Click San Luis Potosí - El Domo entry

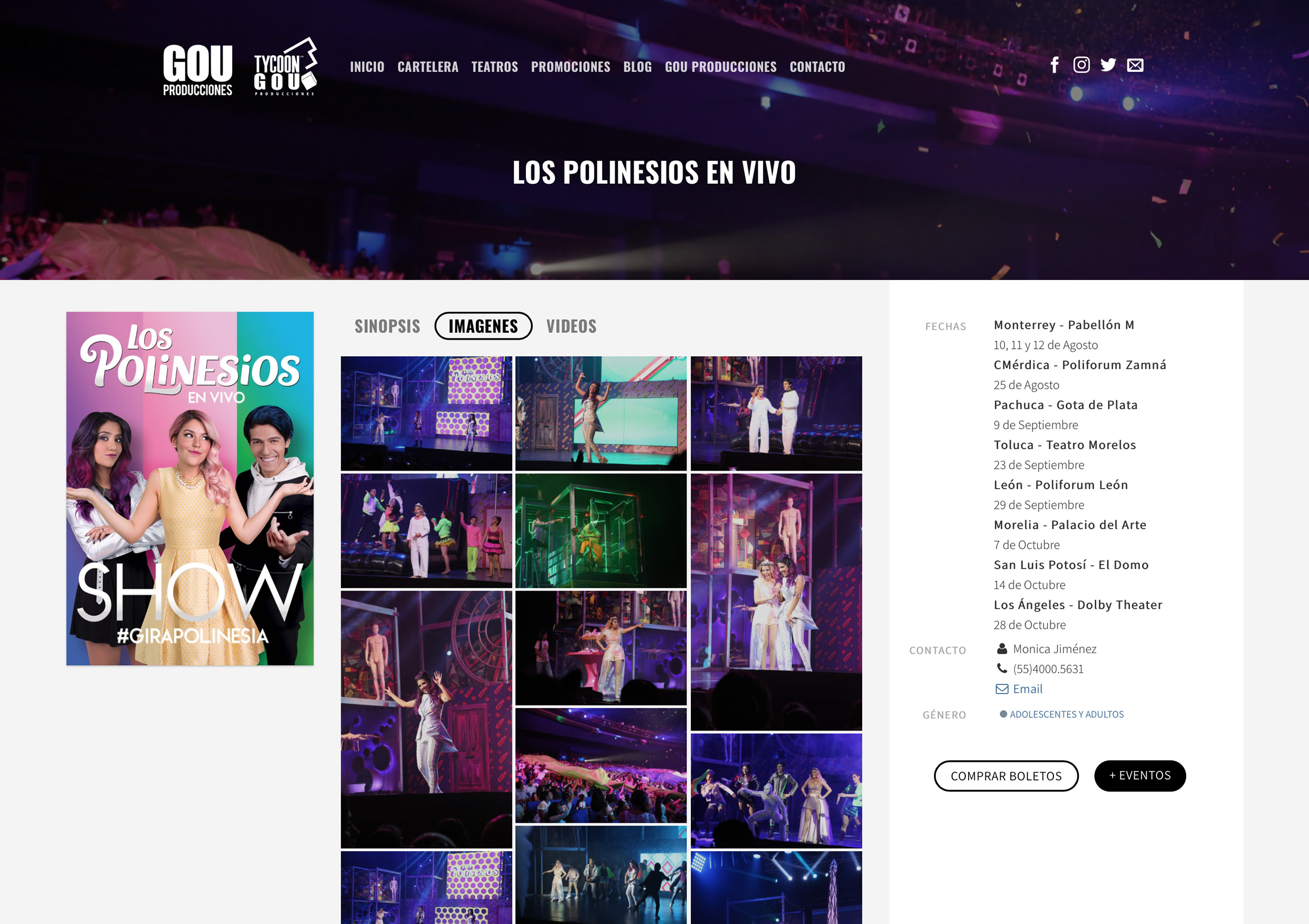coord(1071,564)
